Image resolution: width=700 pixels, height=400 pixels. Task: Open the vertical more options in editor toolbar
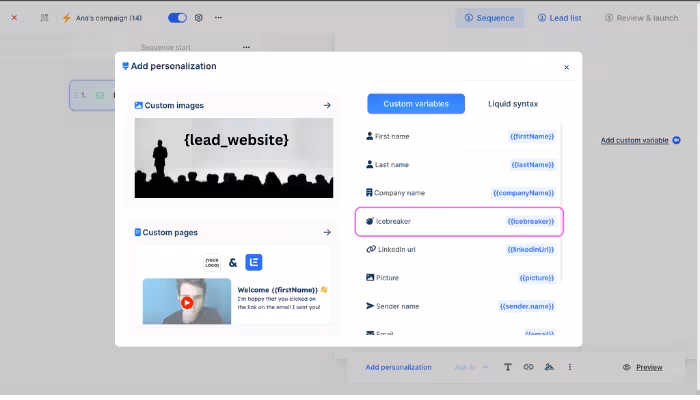(570, 367)
